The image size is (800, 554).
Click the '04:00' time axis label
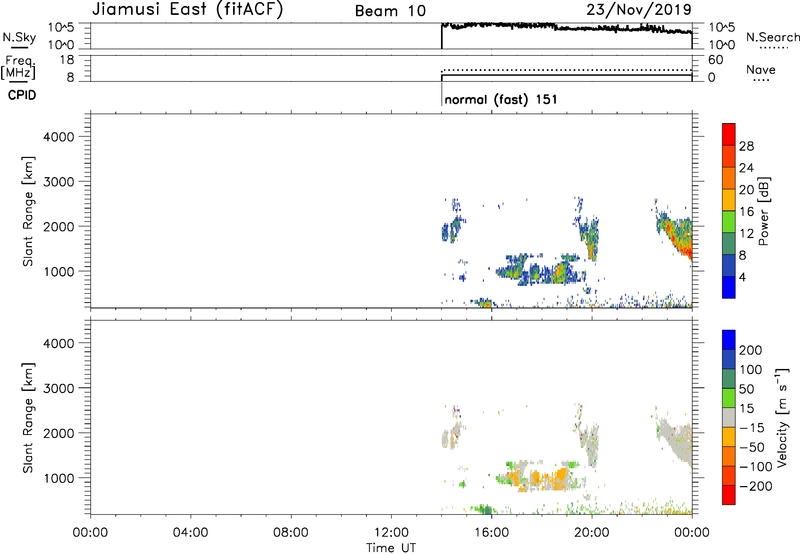(x=191, y=533)
